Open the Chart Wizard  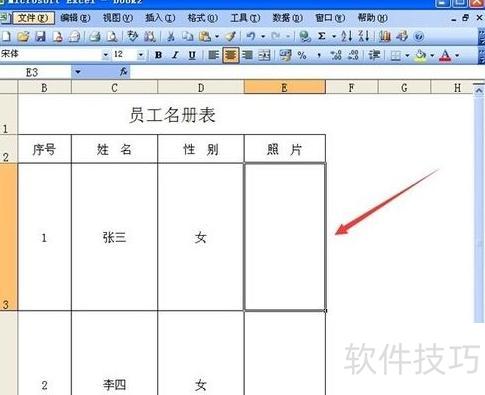[x=385, y=36]
